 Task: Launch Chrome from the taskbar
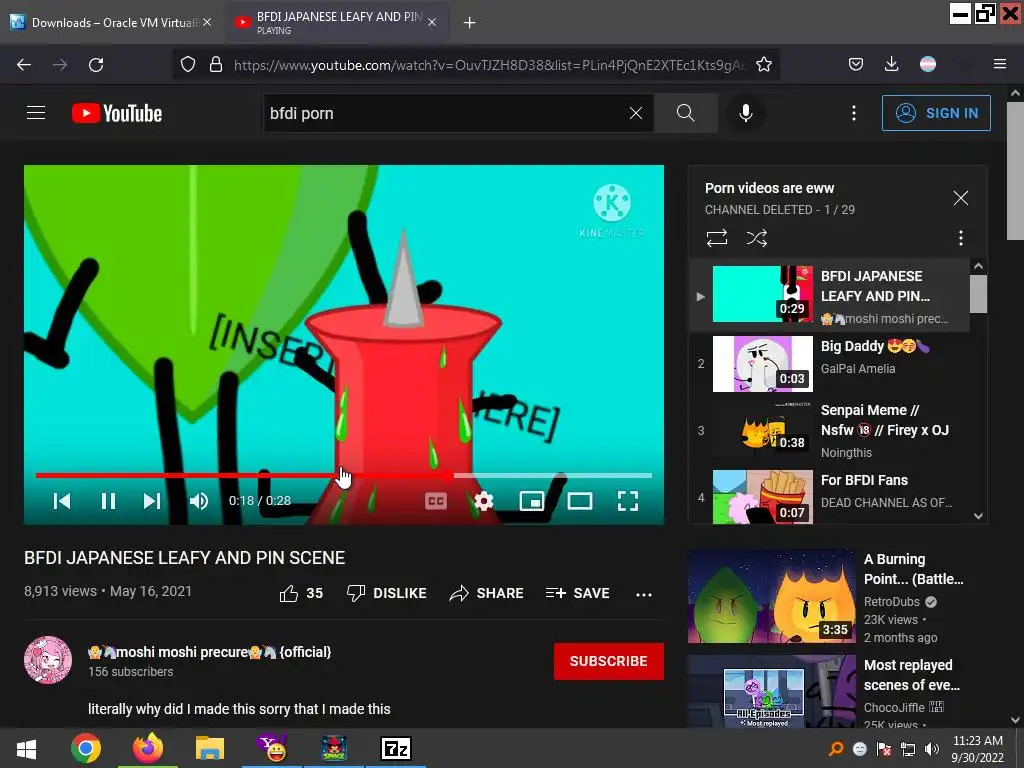(86, 748)
